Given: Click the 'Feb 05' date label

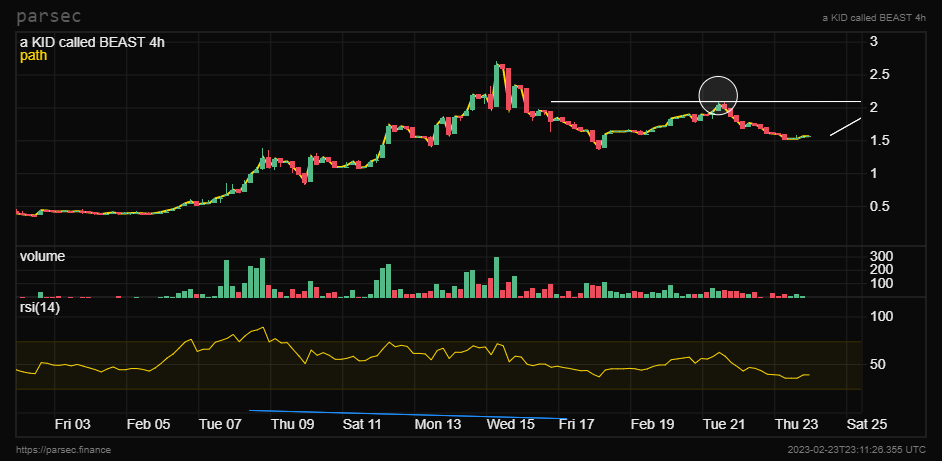Looking at the screenshot, I should click(x=148, y=424).
